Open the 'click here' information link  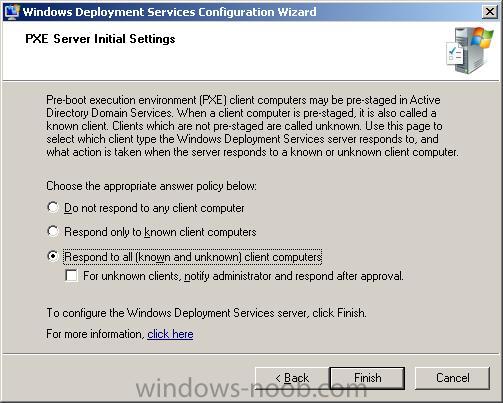(170, 334)
